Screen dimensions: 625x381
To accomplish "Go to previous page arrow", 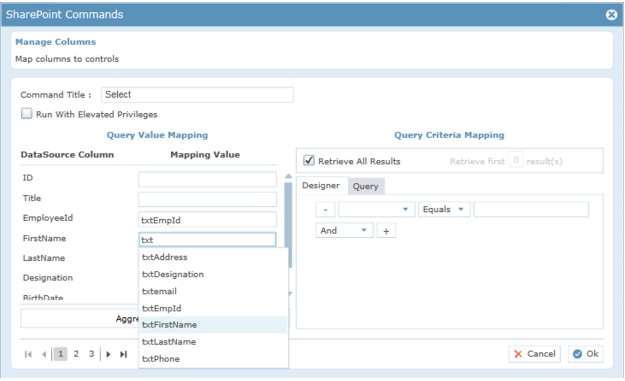I will 44,354.
